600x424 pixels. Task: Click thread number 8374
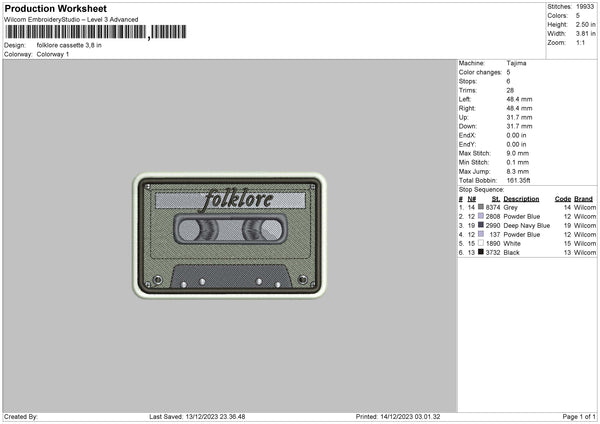pos(493,208)
